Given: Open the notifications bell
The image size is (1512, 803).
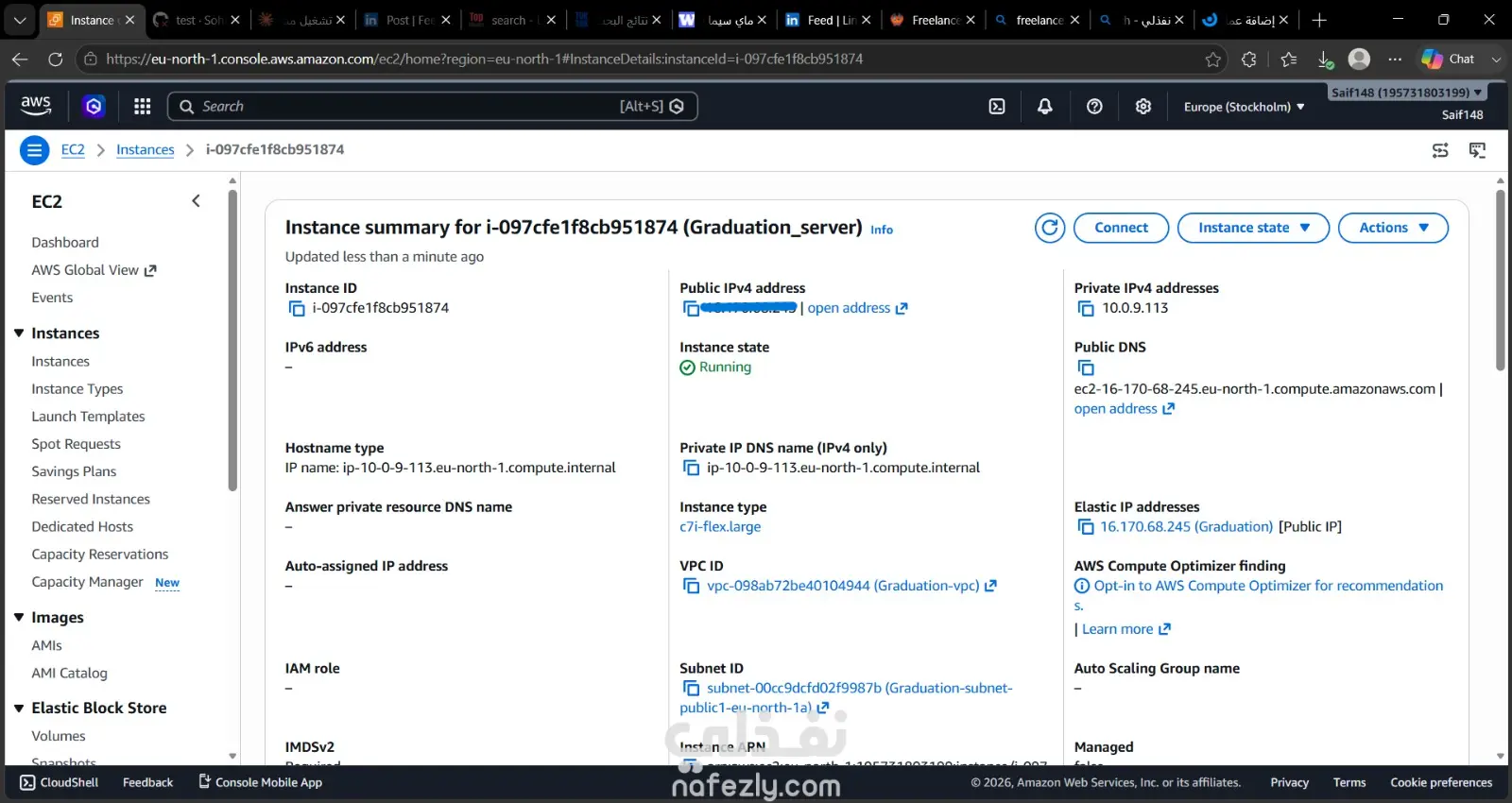Looking at the screenshot, I should (1045, 107).
